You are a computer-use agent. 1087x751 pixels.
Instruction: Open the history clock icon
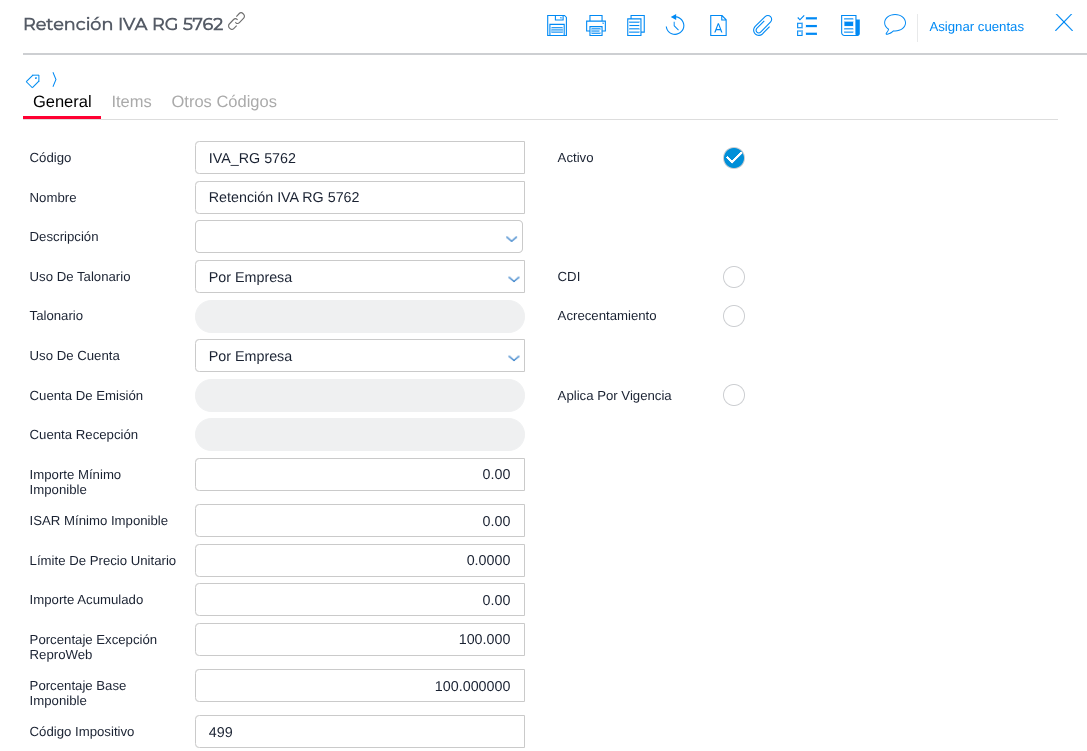click(x=676, y=26)
